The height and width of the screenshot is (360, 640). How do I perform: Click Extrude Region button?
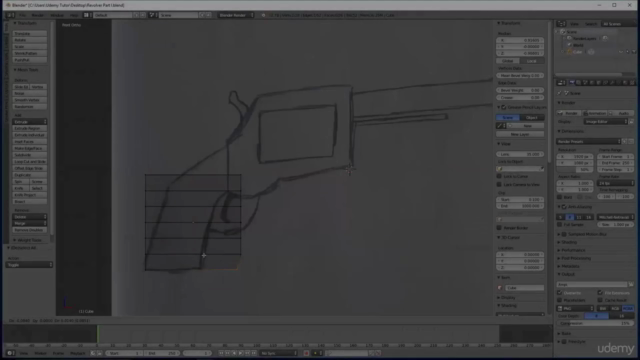pos(30,128)
